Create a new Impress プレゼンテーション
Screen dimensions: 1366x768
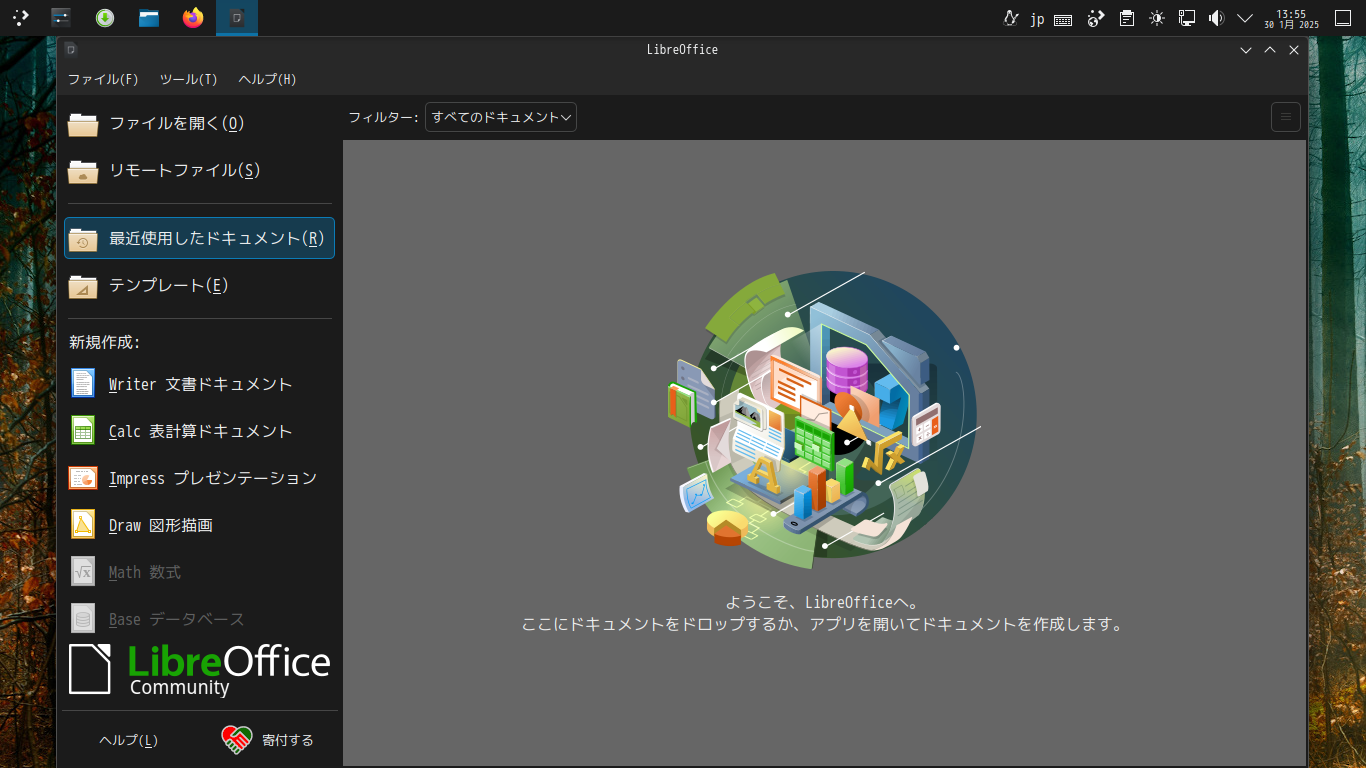[199, 478]
